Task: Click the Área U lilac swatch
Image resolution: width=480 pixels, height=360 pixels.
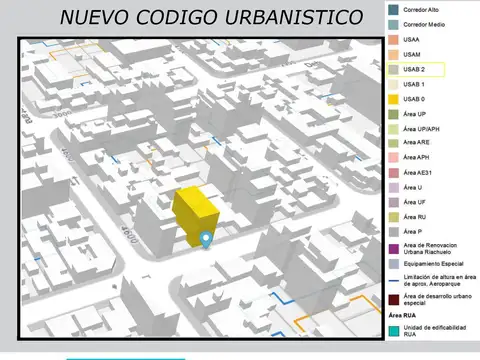Action: click(393, 187)
